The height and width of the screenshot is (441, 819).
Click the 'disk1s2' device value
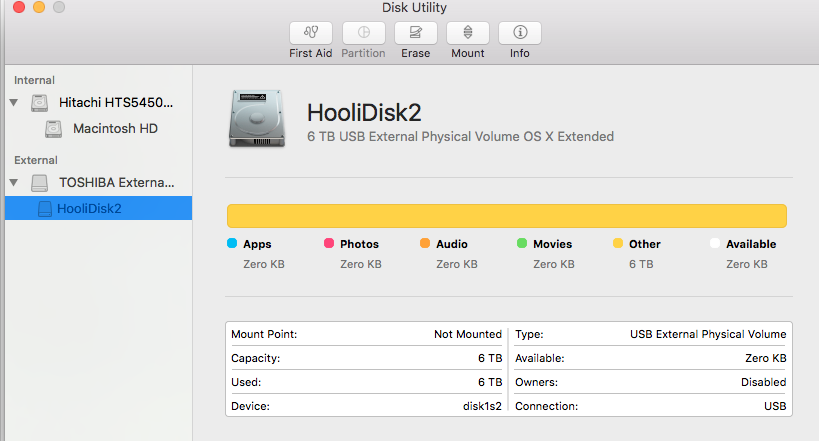click(x=482, y=406)
